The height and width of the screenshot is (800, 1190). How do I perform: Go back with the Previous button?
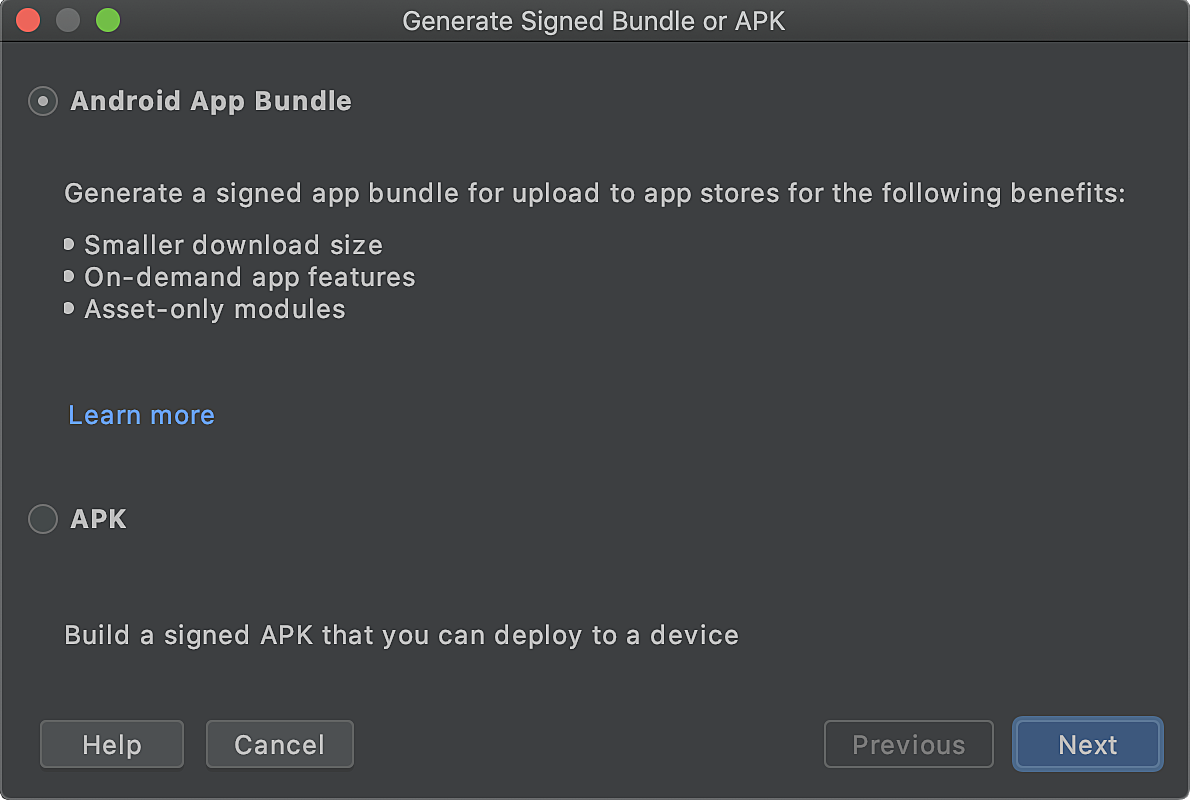click(x=908, y=745)
